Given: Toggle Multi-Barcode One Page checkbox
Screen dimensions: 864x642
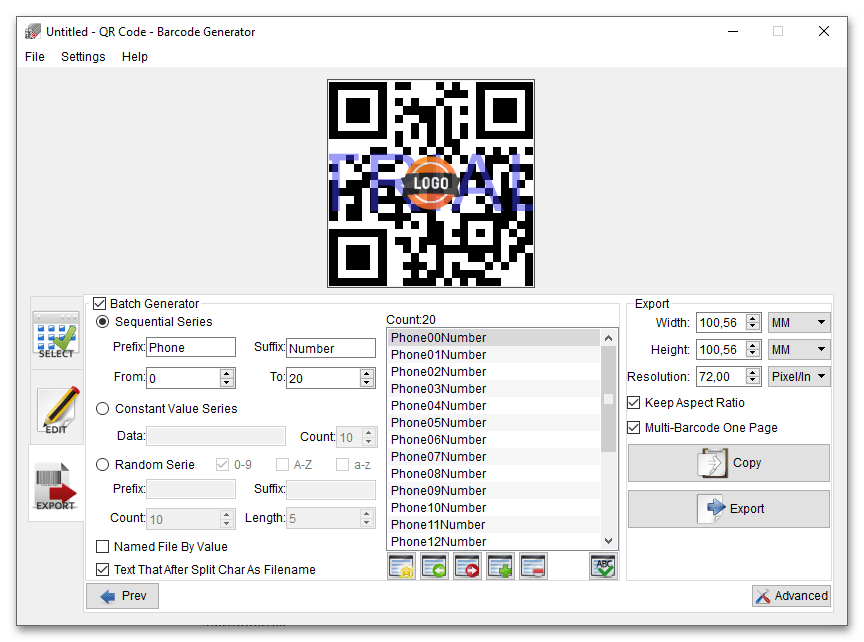Looking at the screenshot, I should coord(634,428).
